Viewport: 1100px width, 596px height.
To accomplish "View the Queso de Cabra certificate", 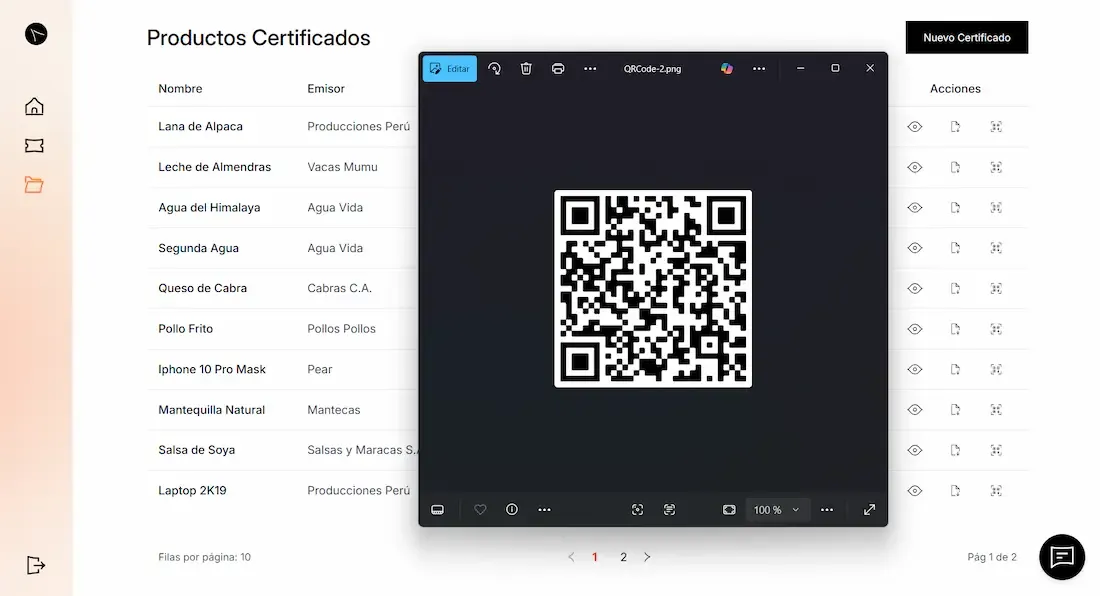I will pos(915,288).
